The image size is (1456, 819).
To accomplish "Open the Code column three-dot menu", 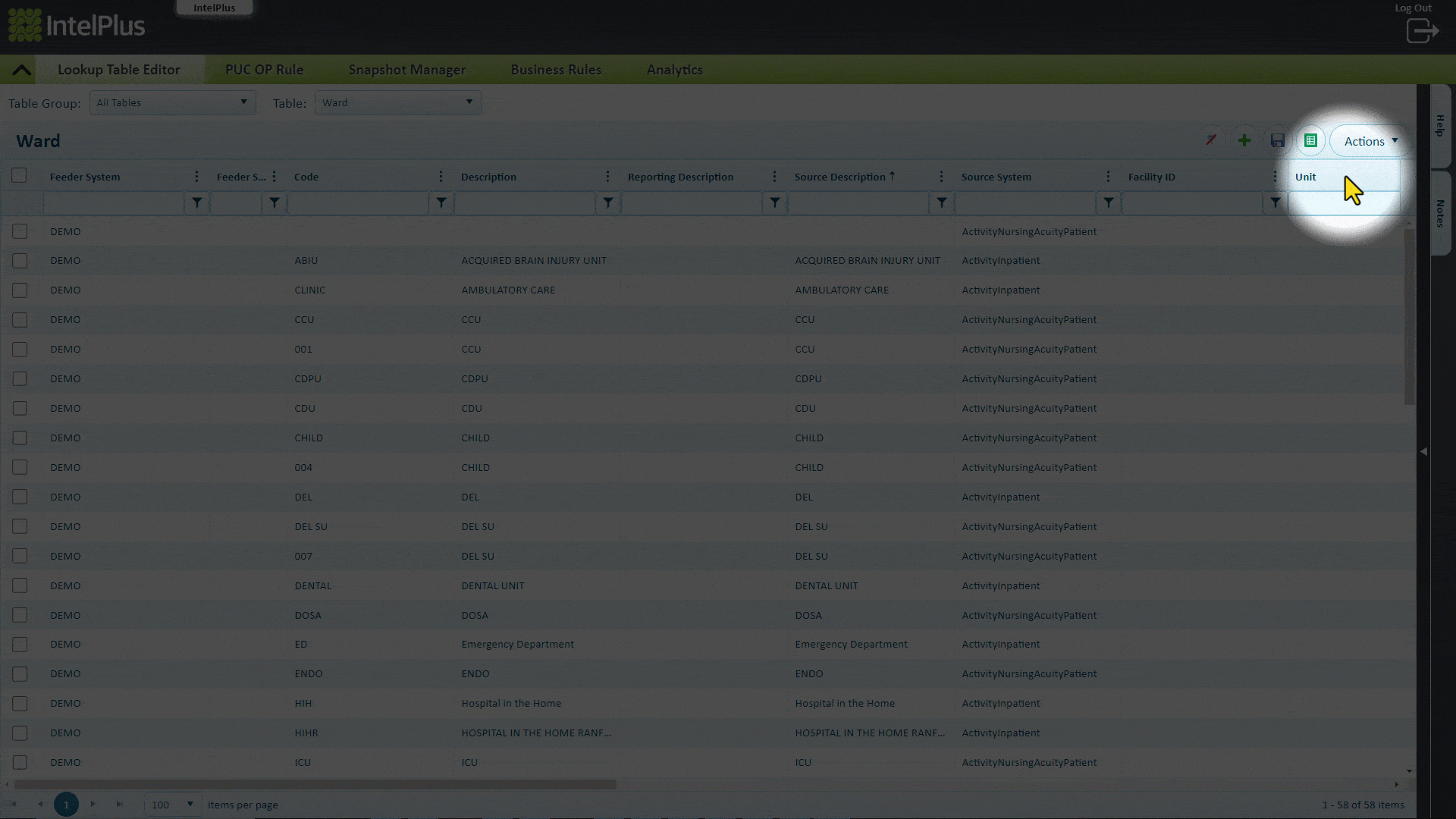I will [x=441, y=177].
